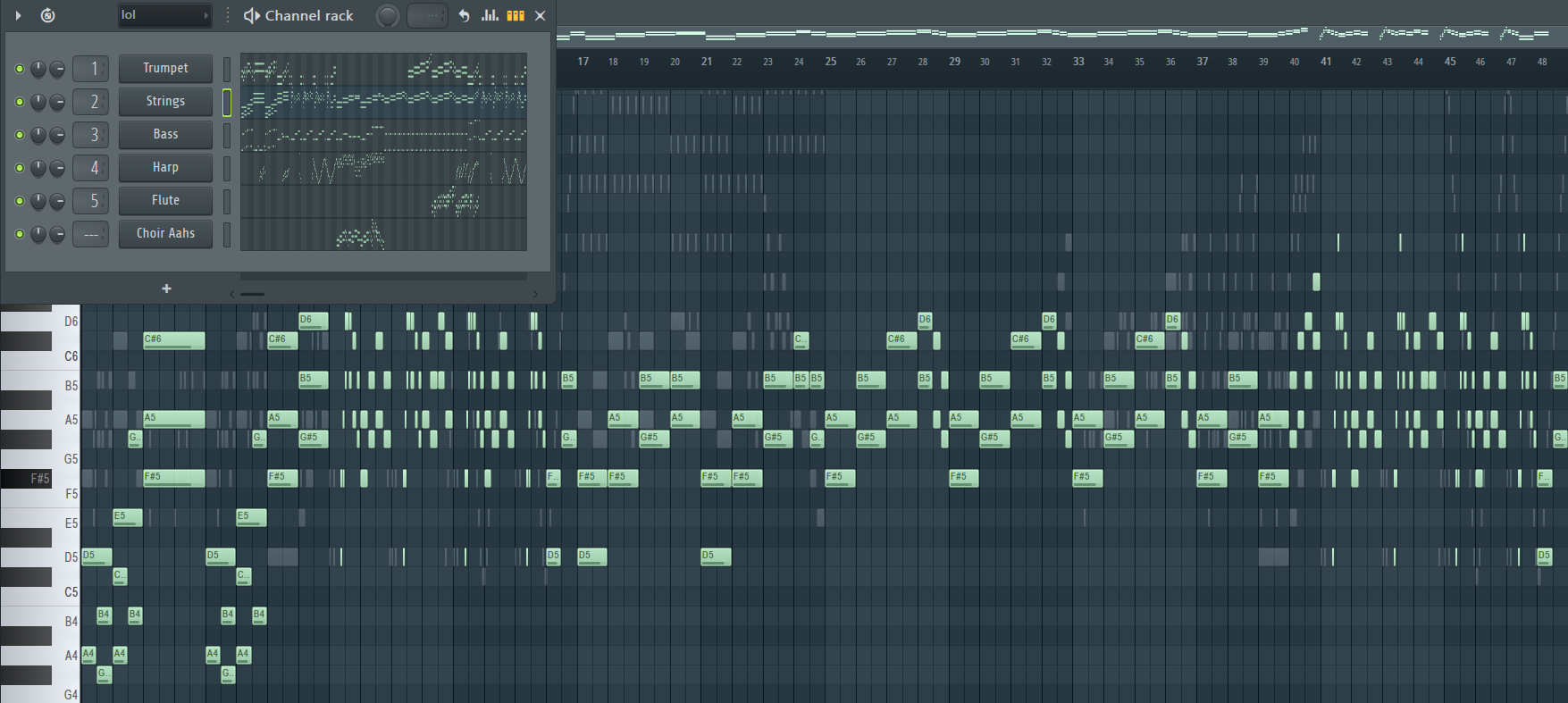1568x703 pixels.
Task: Select the Flute channel selector strip
Action: click(227, 201)
